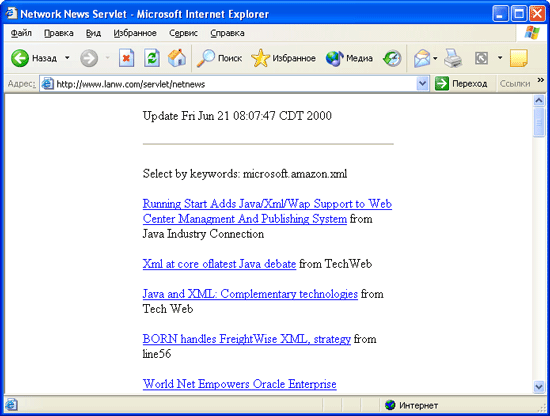
Task: Click the page icon in address bar
Action: pyautogui.click(x=47, y=84)
